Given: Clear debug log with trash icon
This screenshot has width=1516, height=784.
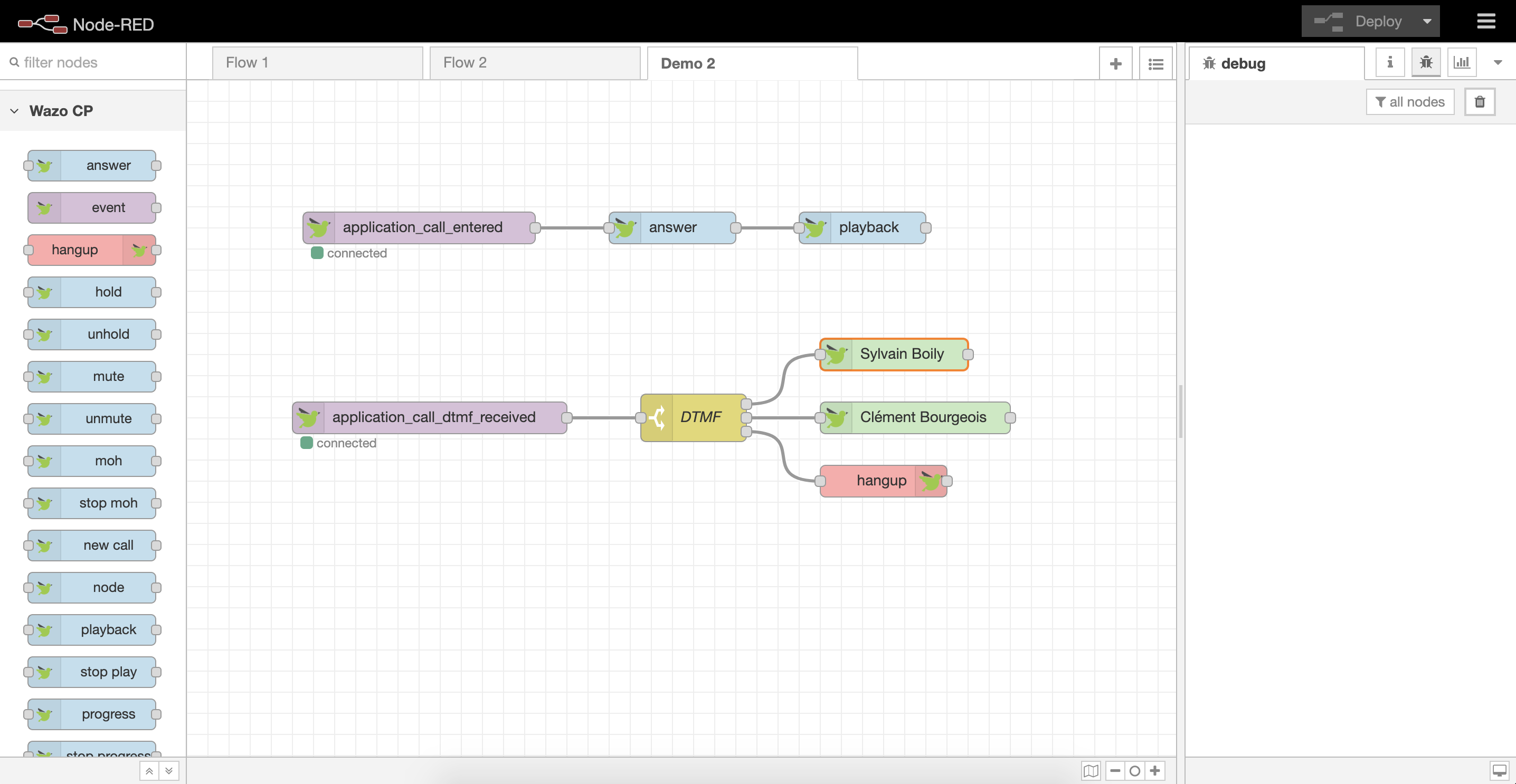Looking at the screenshot, I should 1480,102.
